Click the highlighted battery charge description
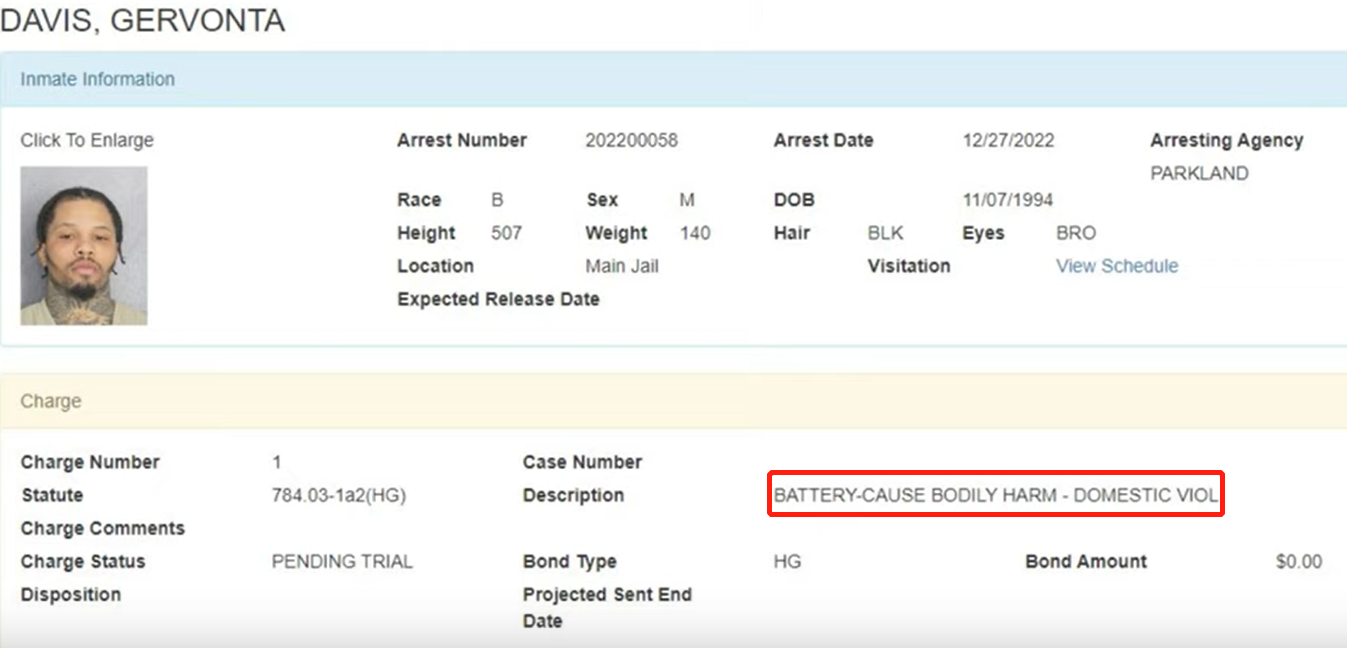The width and height of the screenshot is (1347, 648). click(x=995, y=495)
